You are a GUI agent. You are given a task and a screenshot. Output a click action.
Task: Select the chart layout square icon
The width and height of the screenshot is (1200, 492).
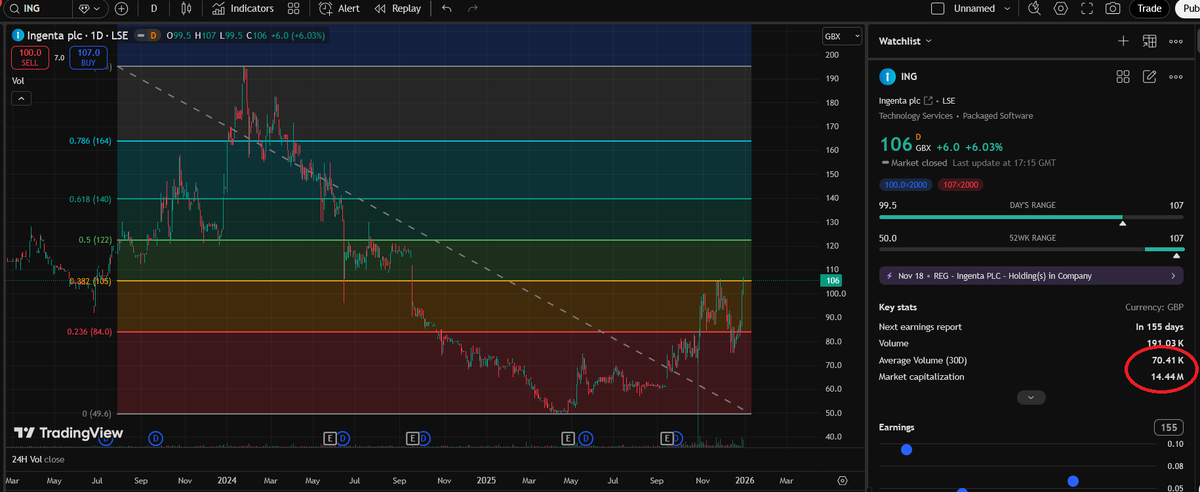click(x=937, y=8)
